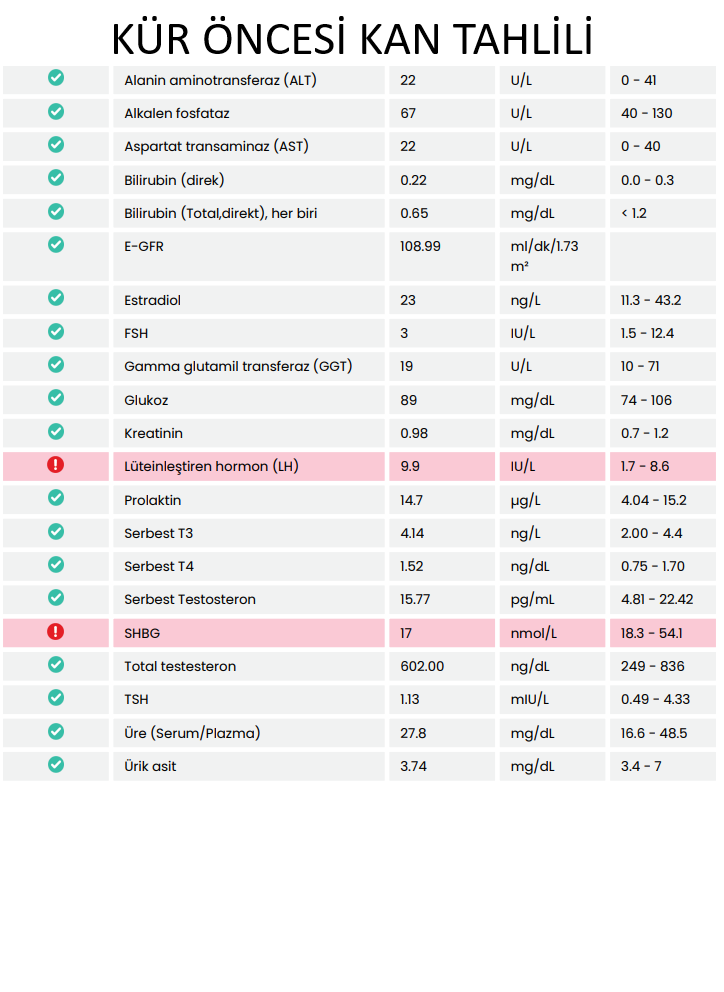
Task: Select the Total testesteron row label
Action: pyautogui.click(x=180, y=666)
